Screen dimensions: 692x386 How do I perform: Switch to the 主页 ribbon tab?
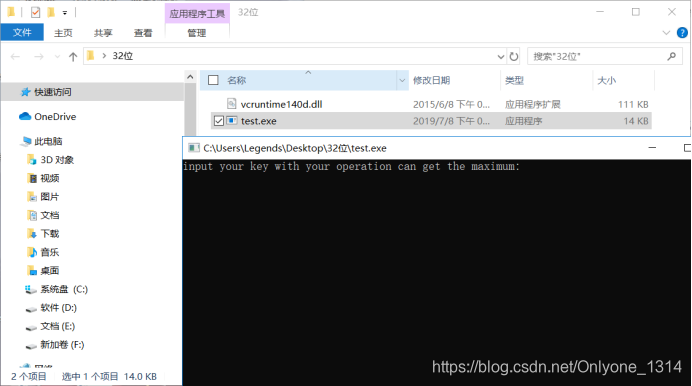click(63, 33)
